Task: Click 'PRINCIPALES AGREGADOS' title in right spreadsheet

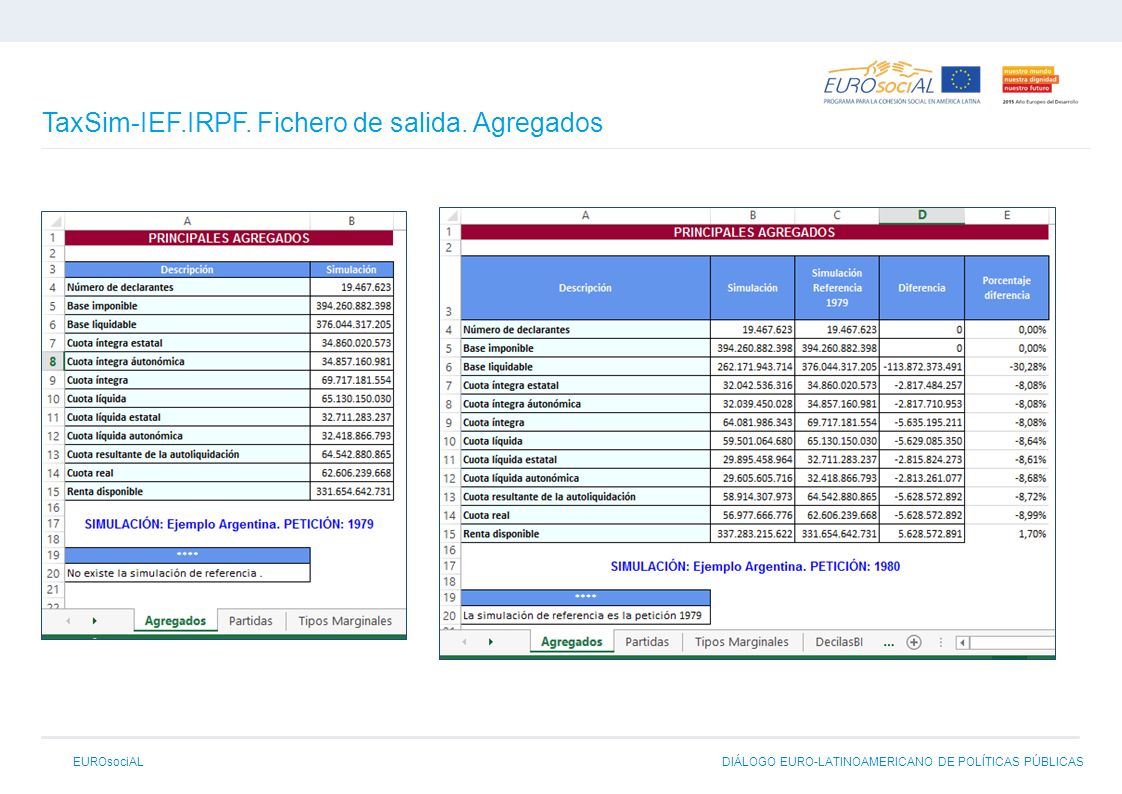Action: [754, 232]
